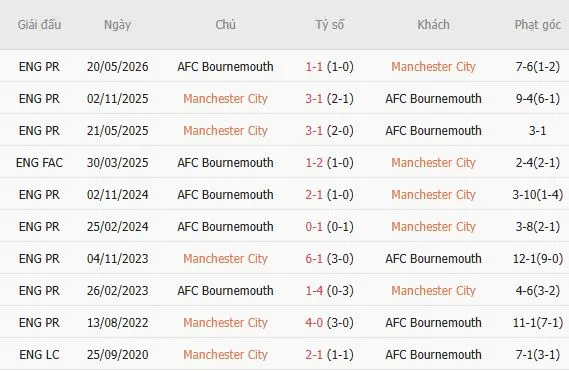Click the 0-1 (0-1) score result
569x371 pixels.
329,227
